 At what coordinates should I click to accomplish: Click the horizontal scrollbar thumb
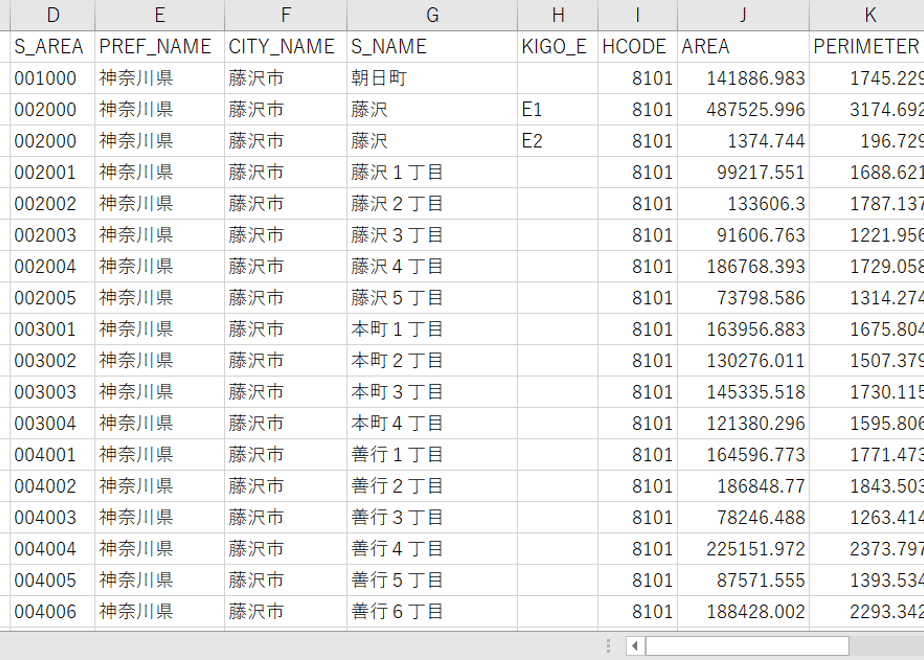pyautogui.click(x=747, y=646)
